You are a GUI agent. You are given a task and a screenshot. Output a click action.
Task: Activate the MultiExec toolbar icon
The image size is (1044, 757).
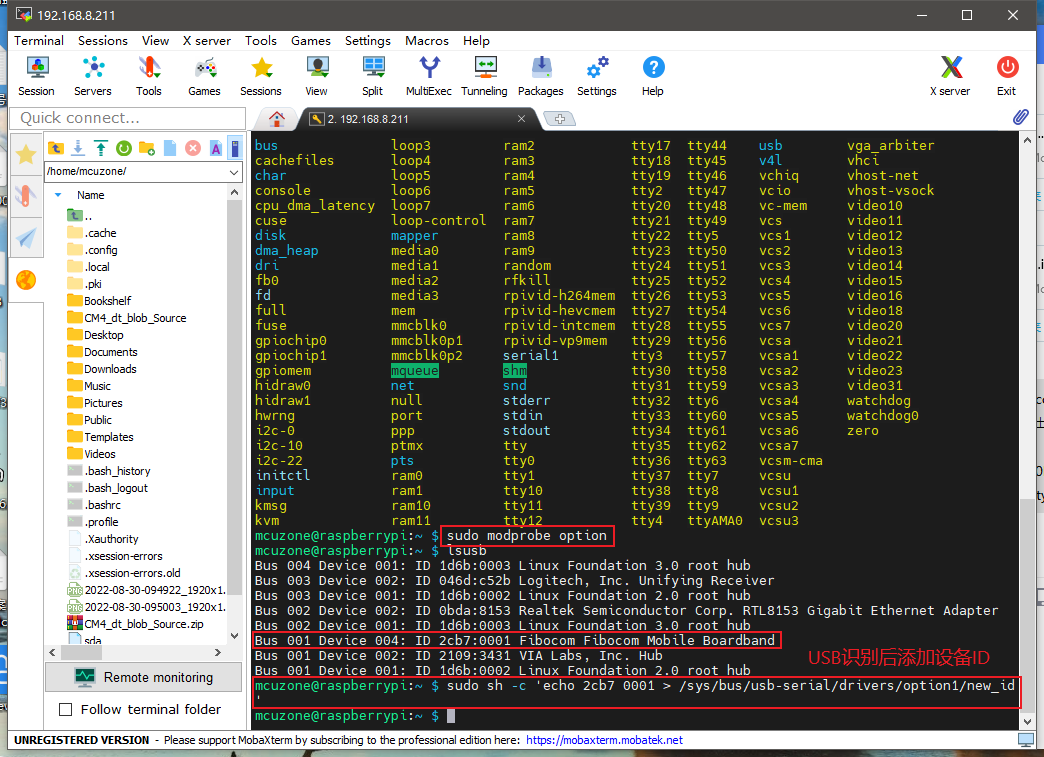[429, 77]
